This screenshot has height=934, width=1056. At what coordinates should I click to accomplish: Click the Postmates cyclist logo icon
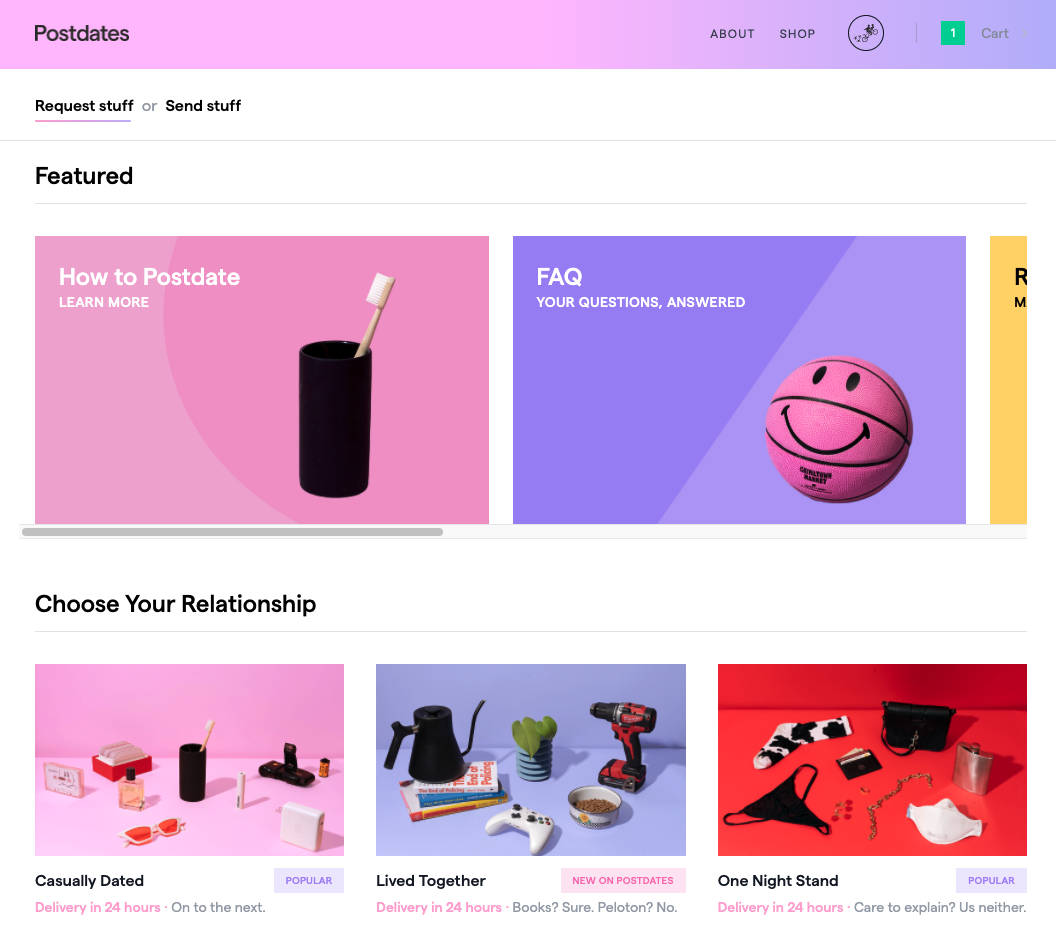coord(865,33)
